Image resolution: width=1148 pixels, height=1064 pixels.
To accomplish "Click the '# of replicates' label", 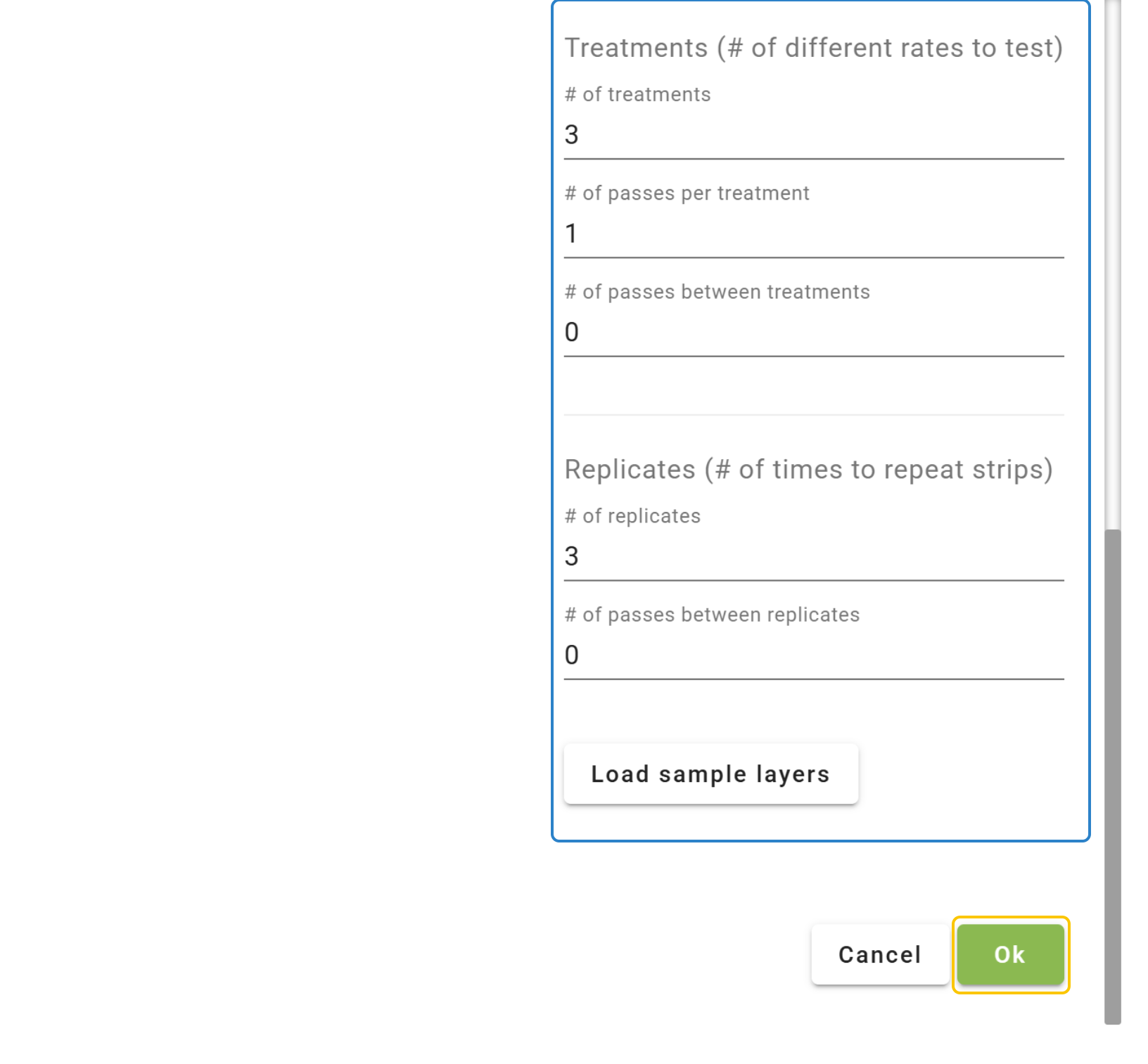I will (x=632, y=516).
